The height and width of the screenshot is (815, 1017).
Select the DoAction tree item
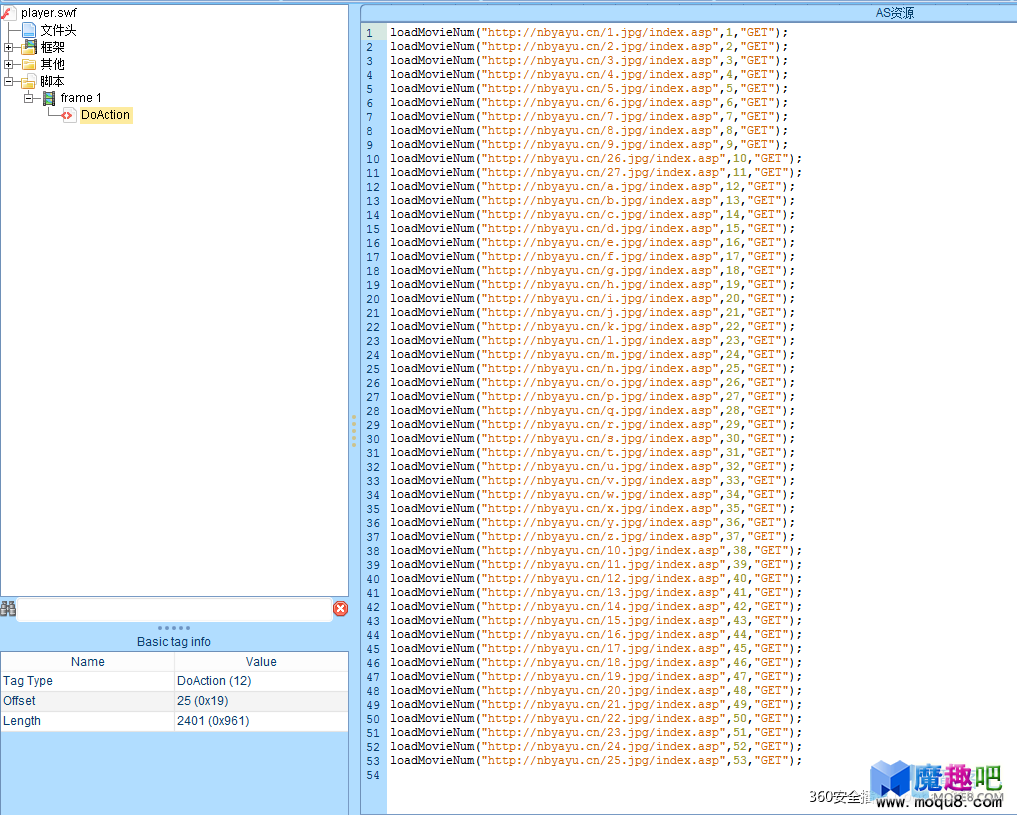[106, 115]
